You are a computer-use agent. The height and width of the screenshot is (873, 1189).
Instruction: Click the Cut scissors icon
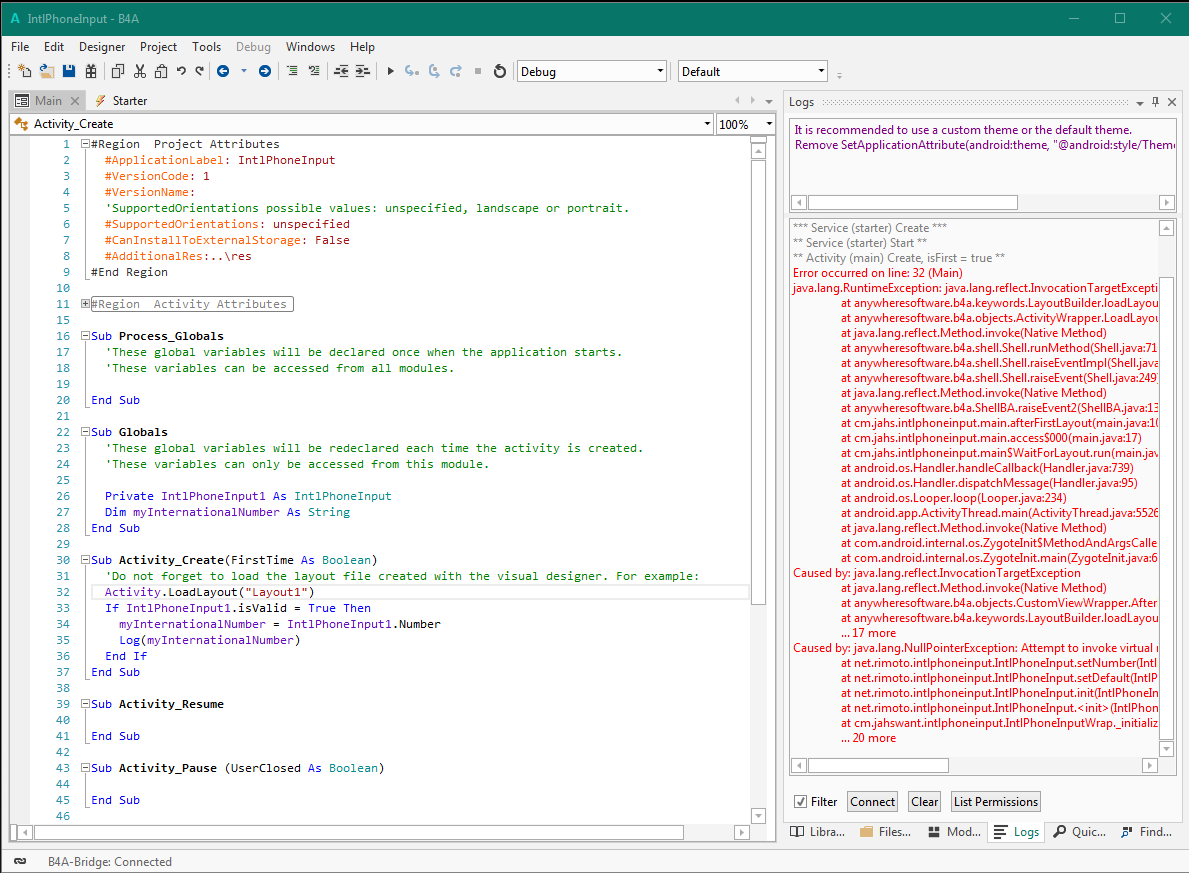[x=139, y=71]
